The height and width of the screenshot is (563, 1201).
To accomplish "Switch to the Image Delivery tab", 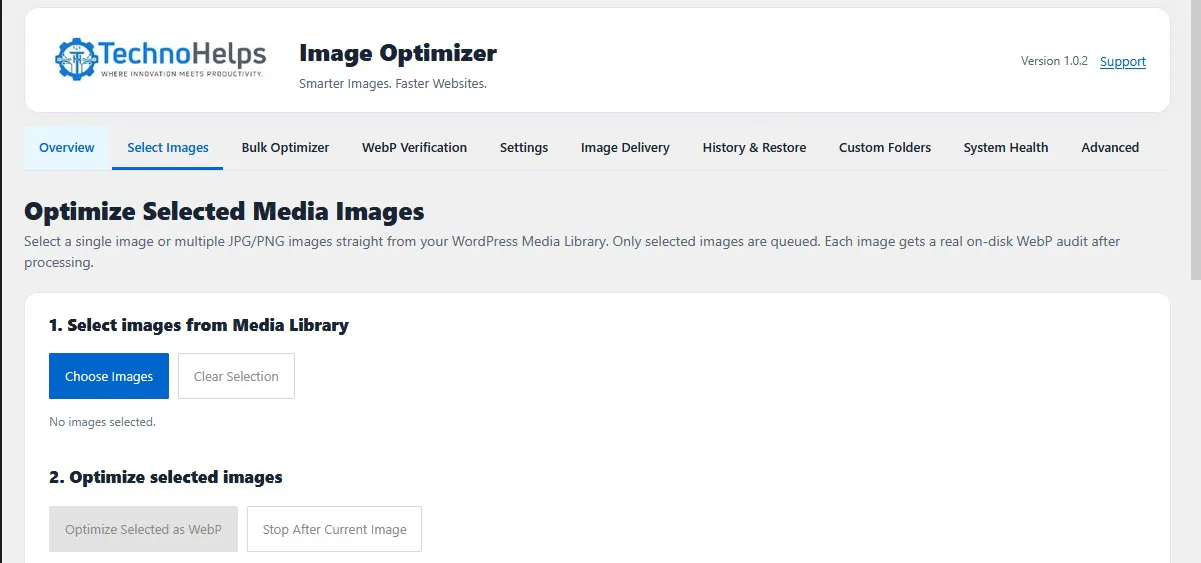I will [x=625, y=147].
